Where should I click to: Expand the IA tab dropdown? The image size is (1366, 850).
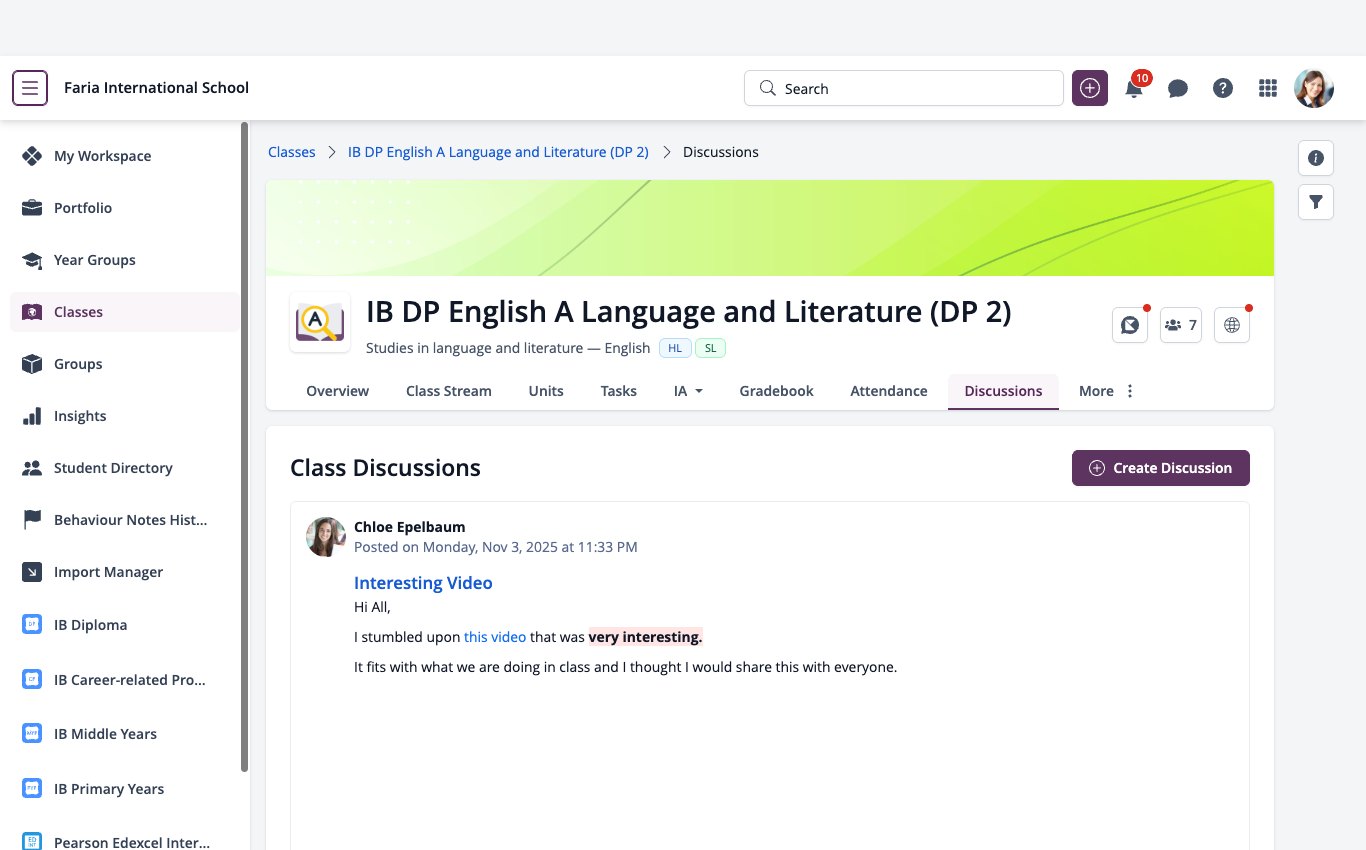pos(688,391)
